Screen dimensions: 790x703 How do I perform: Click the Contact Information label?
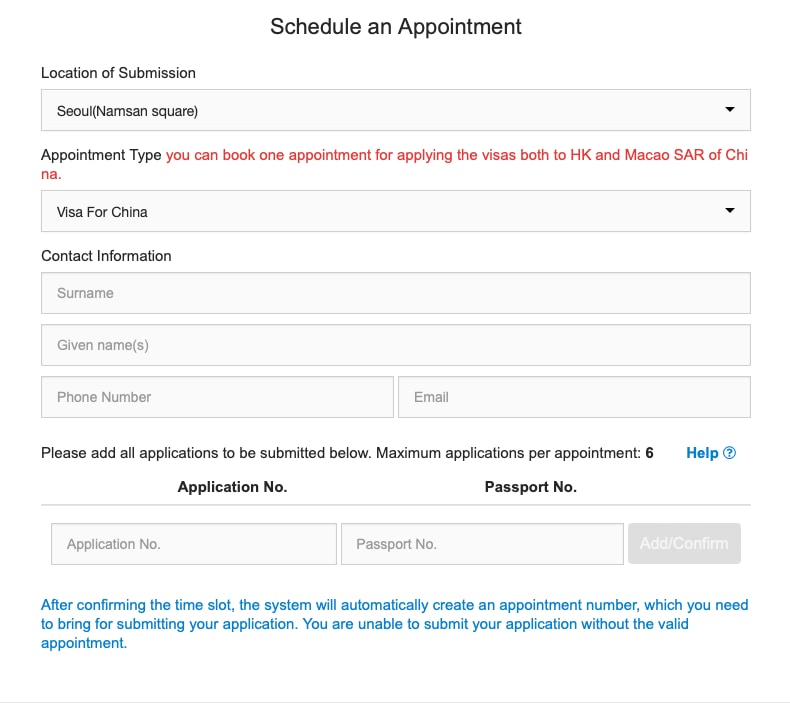point(106,256)
